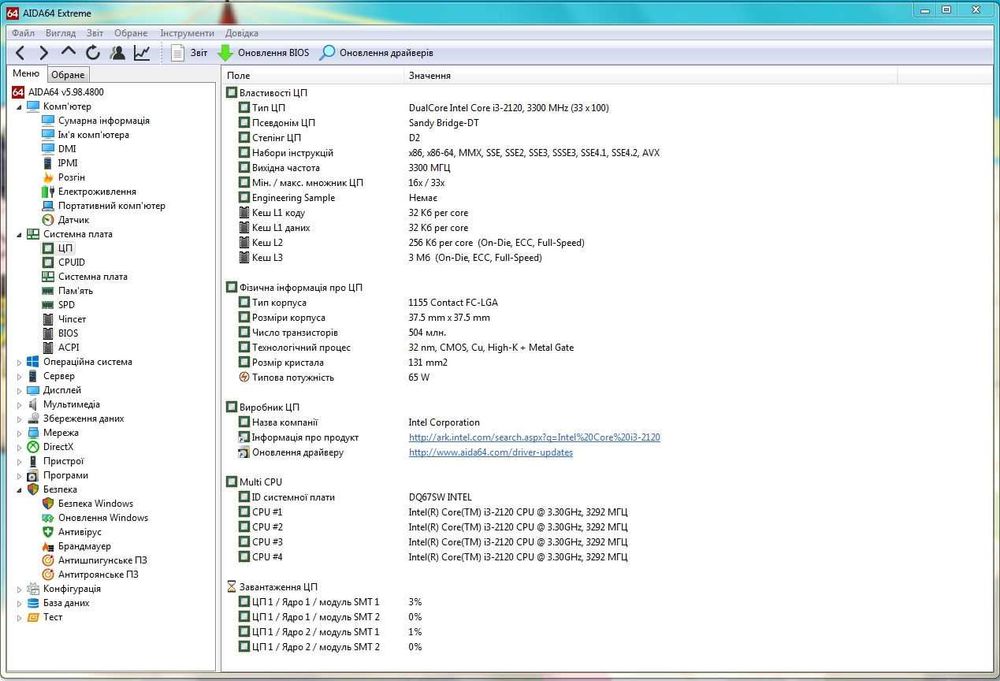Start Оновлення BIOS update

pos(263,53)
